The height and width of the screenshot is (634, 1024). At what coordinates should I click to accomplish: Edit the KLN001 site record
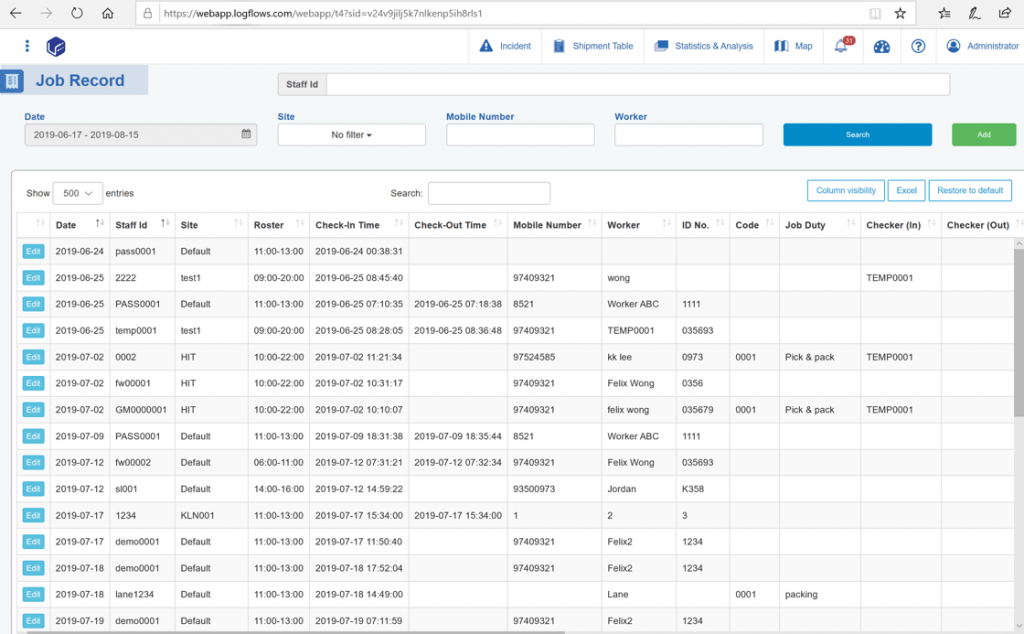pos(33,515)
